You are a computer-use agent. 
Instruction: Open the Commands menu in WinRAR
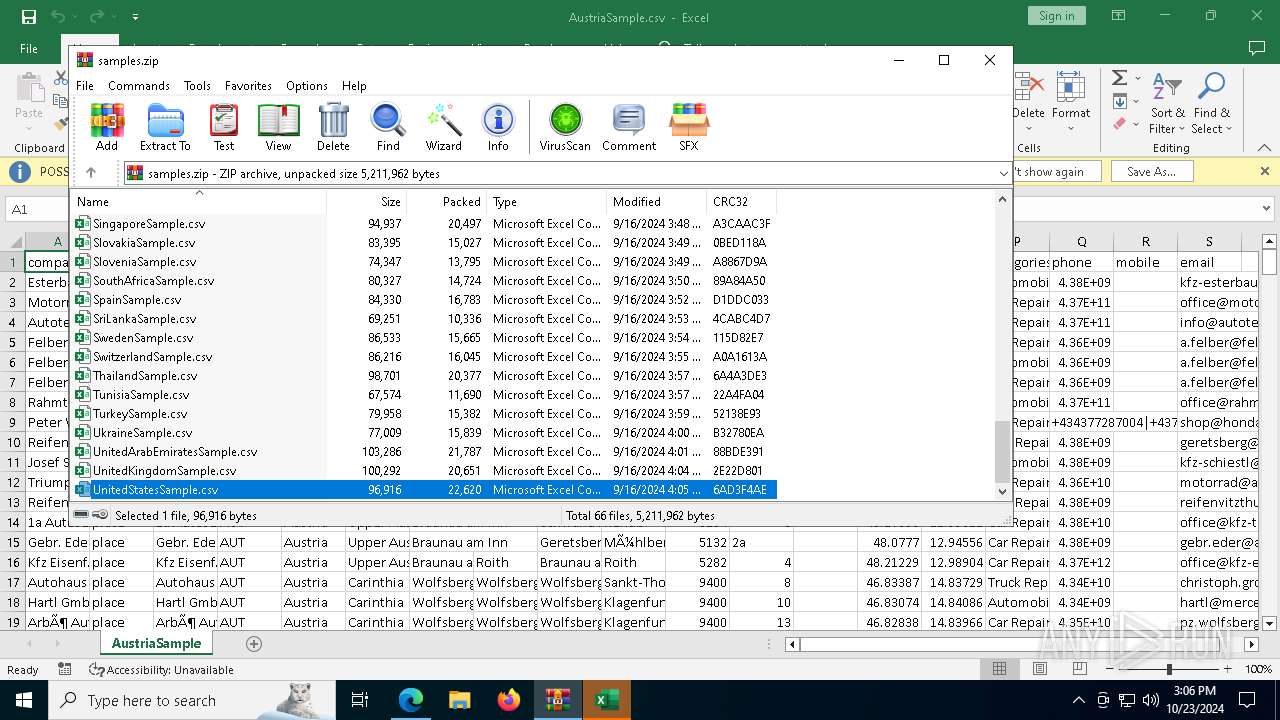pyautogui.click(x=139, y=86)
